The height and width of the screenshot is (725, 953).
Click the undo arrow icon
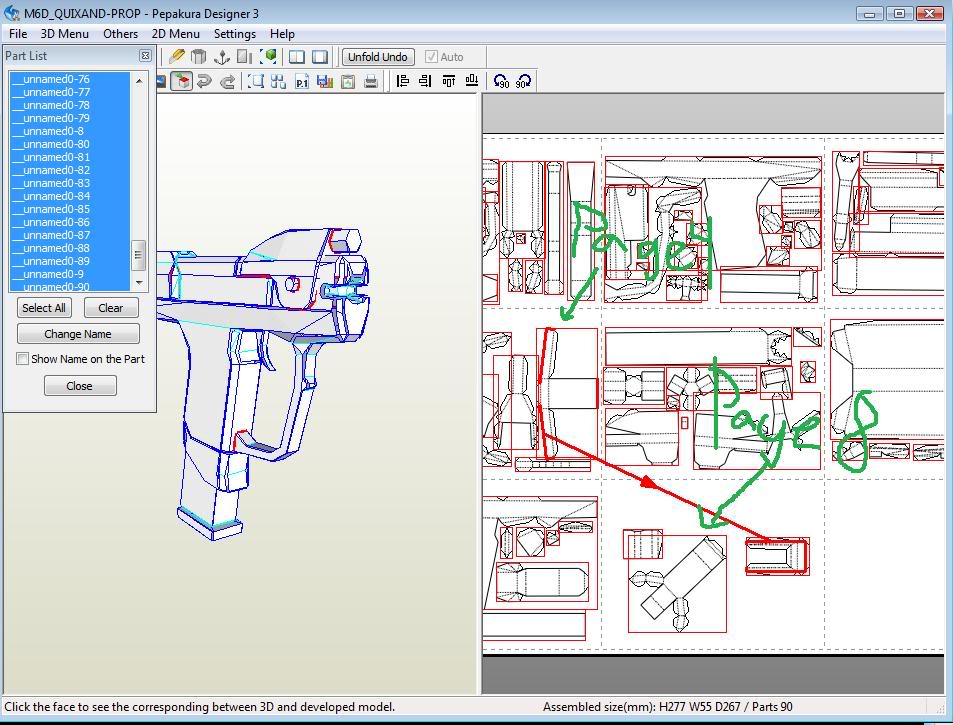point(204,81)
